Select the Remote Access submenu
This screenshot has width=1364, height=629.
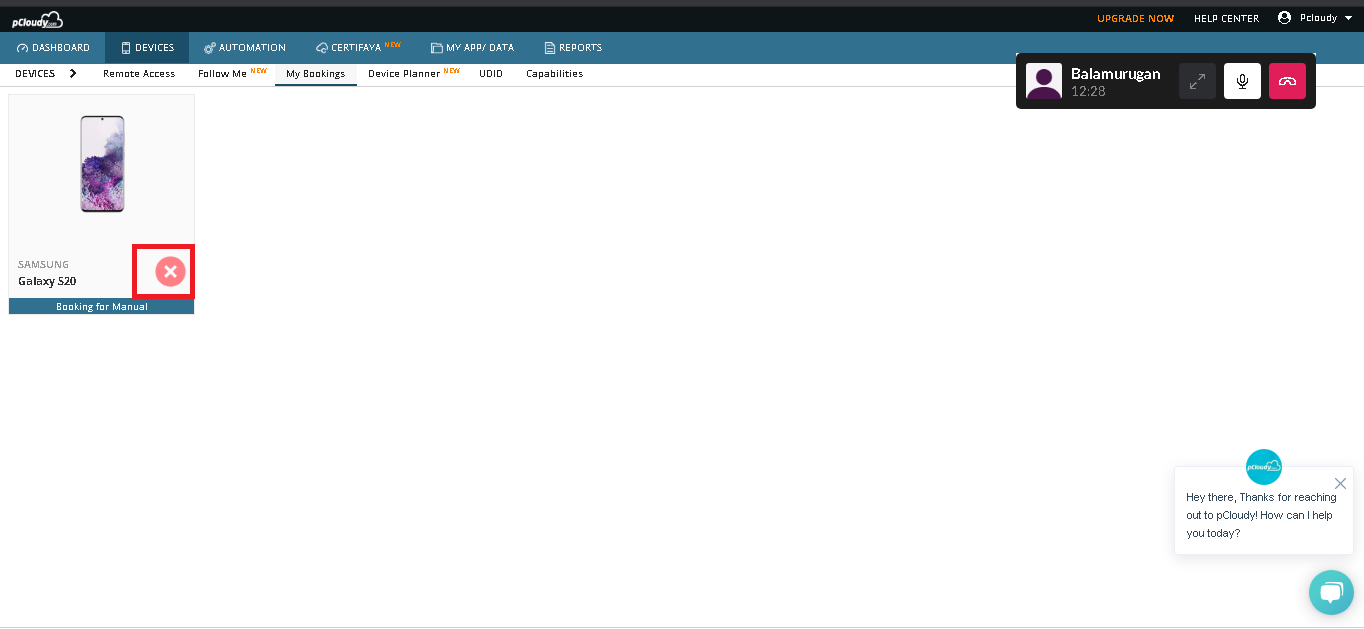click(139, 74)
